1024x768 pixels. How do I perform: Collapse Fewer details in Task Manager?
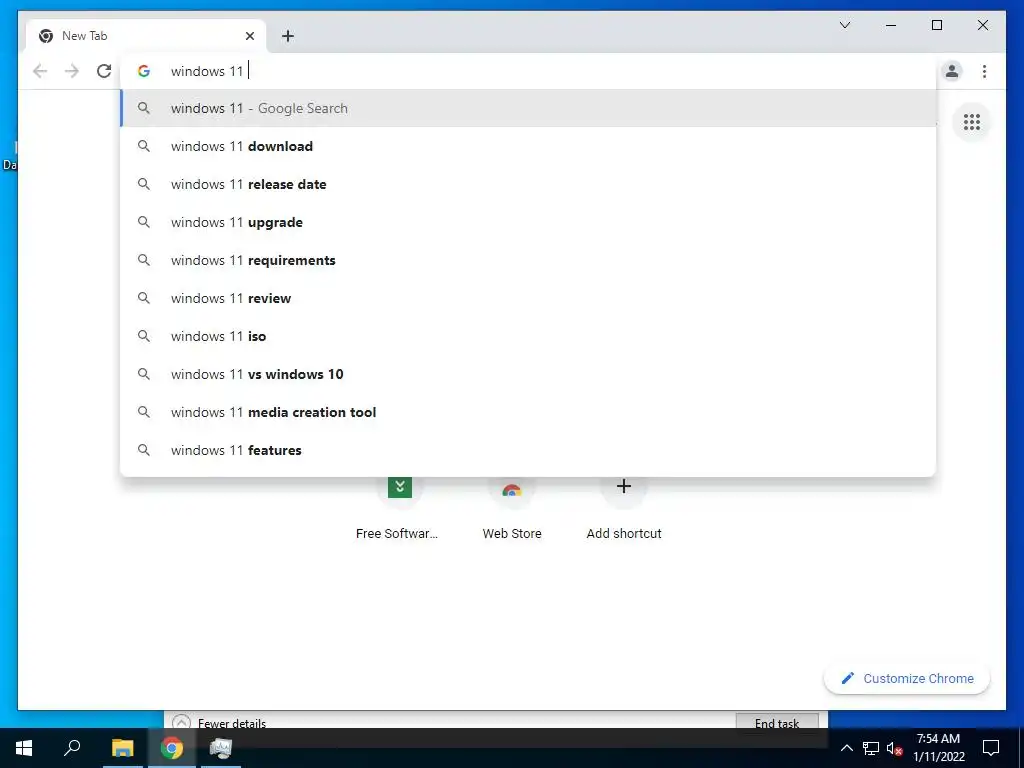tap(219, 722)
